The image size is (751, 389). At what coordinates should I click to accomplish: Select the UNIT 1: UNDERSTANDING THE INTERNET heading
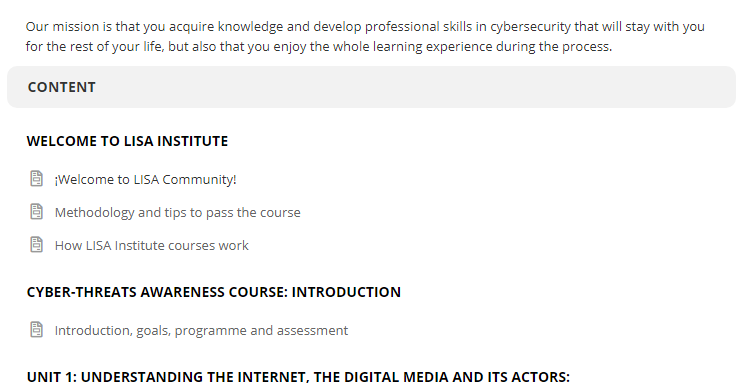click(x=298, y=377)
